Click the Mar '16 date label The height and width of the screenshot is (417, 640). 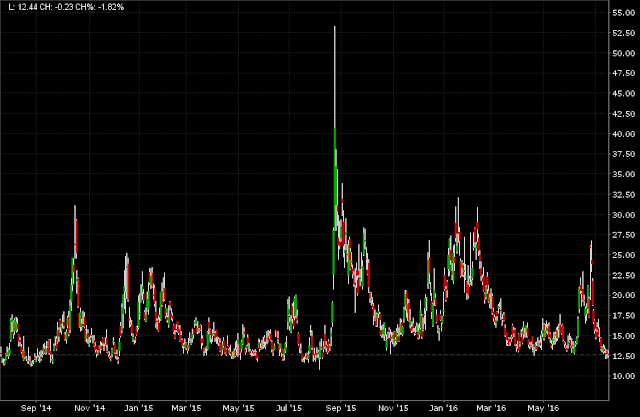click(491, 408)
